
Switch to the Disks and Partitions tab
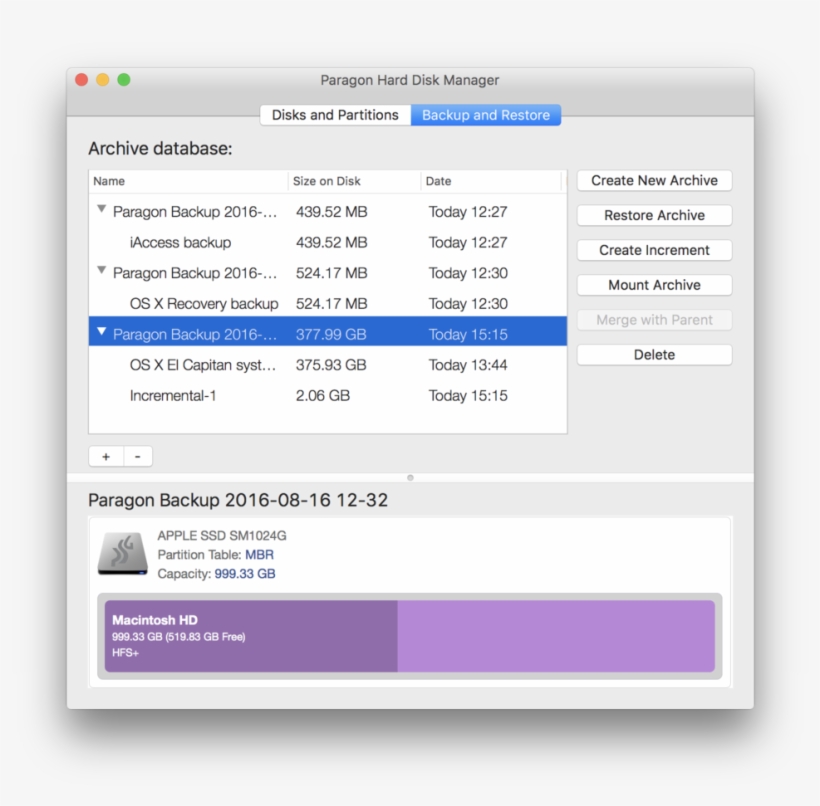coord(335,115)
